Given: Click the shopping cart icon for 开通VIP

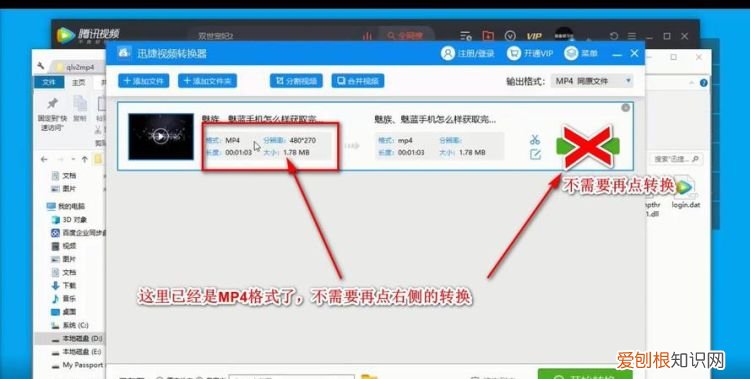Looking at the screenshot, I should (x=513, y=53).
